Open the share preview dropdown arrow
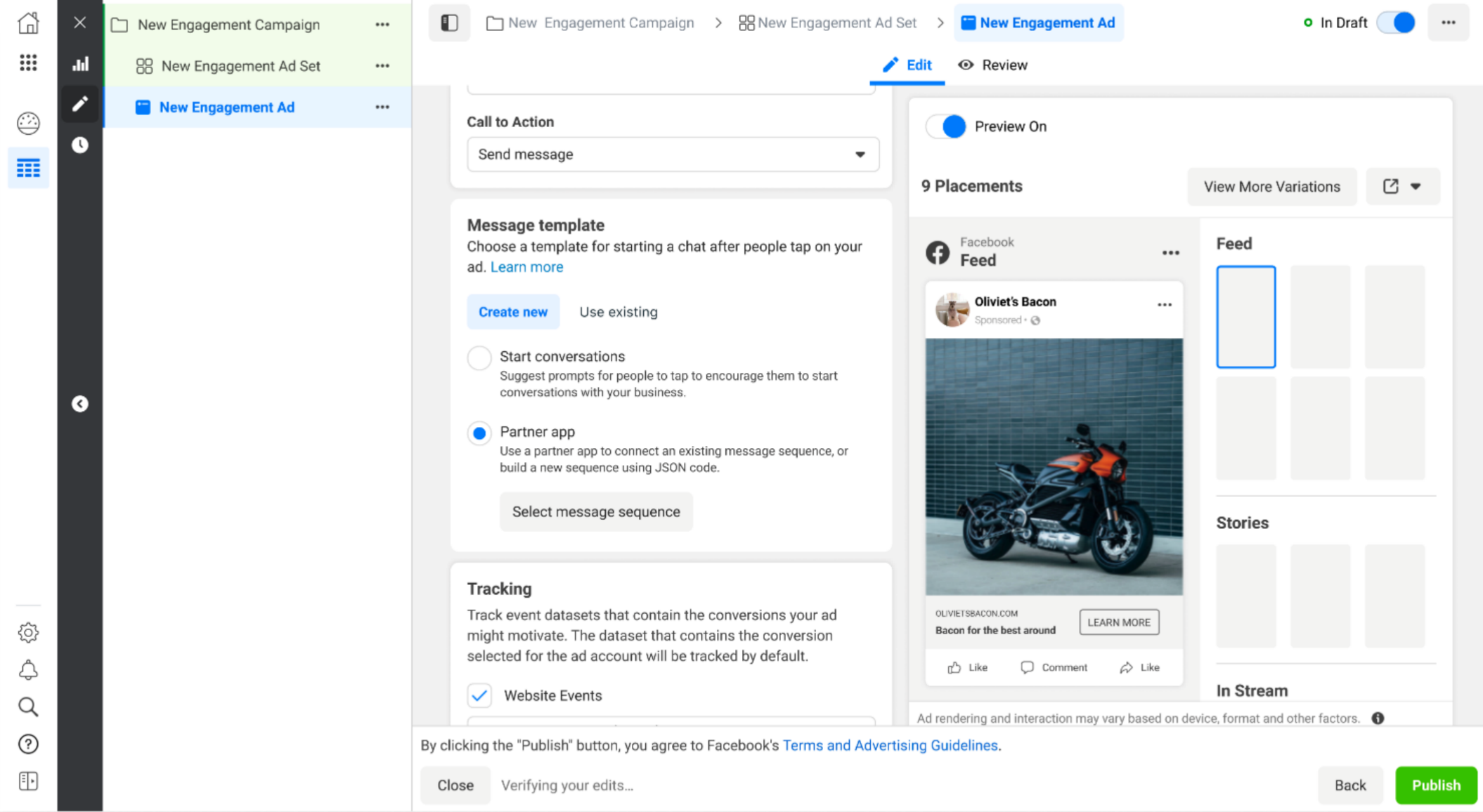This screenshot has width=1483, height=812. click(x=1416, y=186)
